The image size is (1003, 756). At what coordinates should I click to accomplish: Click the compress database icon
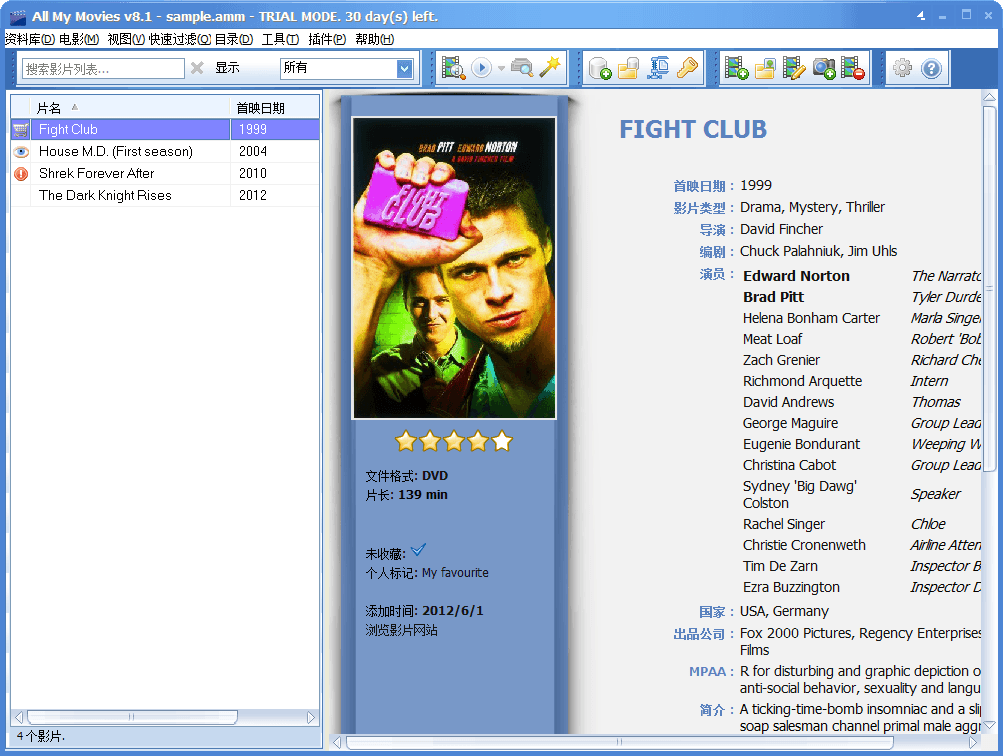658,68
